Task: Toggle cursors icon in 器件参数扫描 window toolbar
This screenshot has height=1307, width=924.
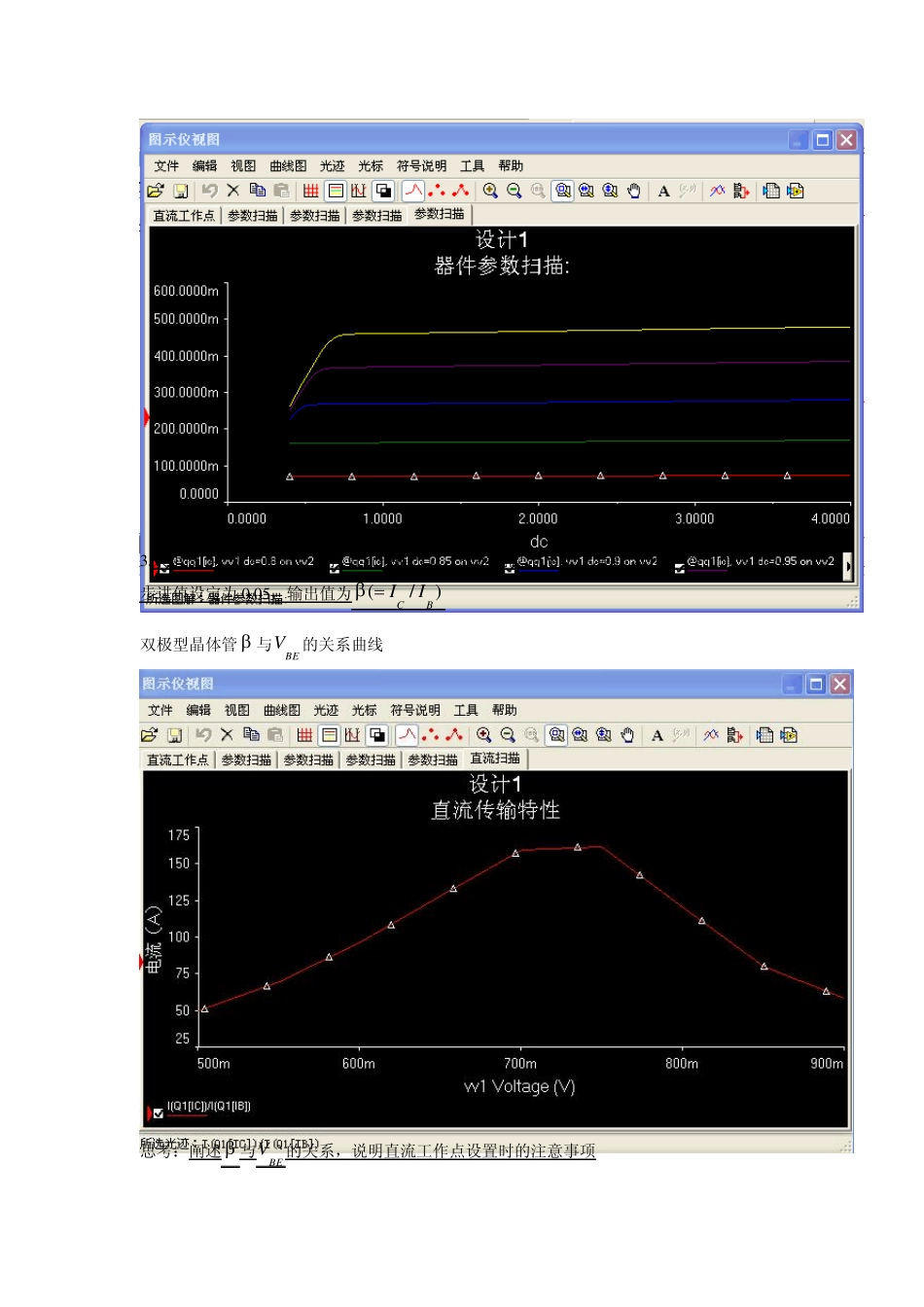Action: [359, 191]
